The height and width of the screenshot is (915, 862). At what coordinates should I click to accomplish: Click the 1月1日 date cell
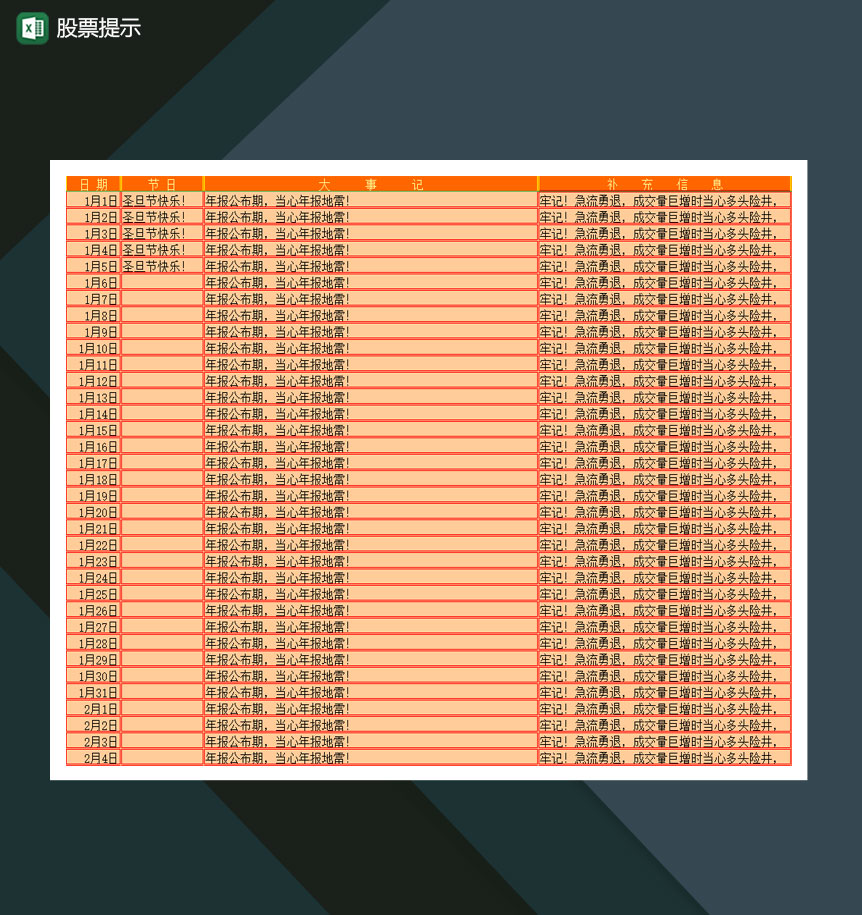[x=94, y=201]
